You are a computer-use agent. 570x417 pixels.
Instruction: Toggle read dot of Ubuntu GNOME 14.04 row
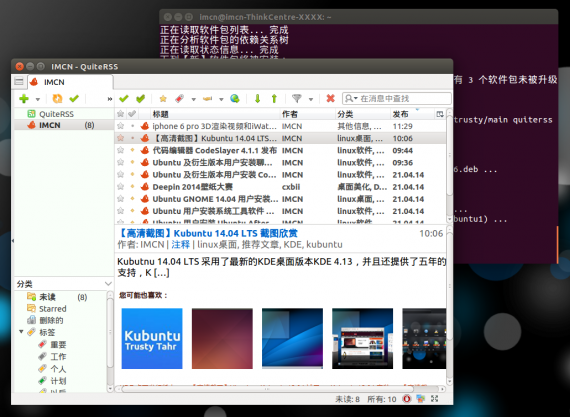point(132,199)
